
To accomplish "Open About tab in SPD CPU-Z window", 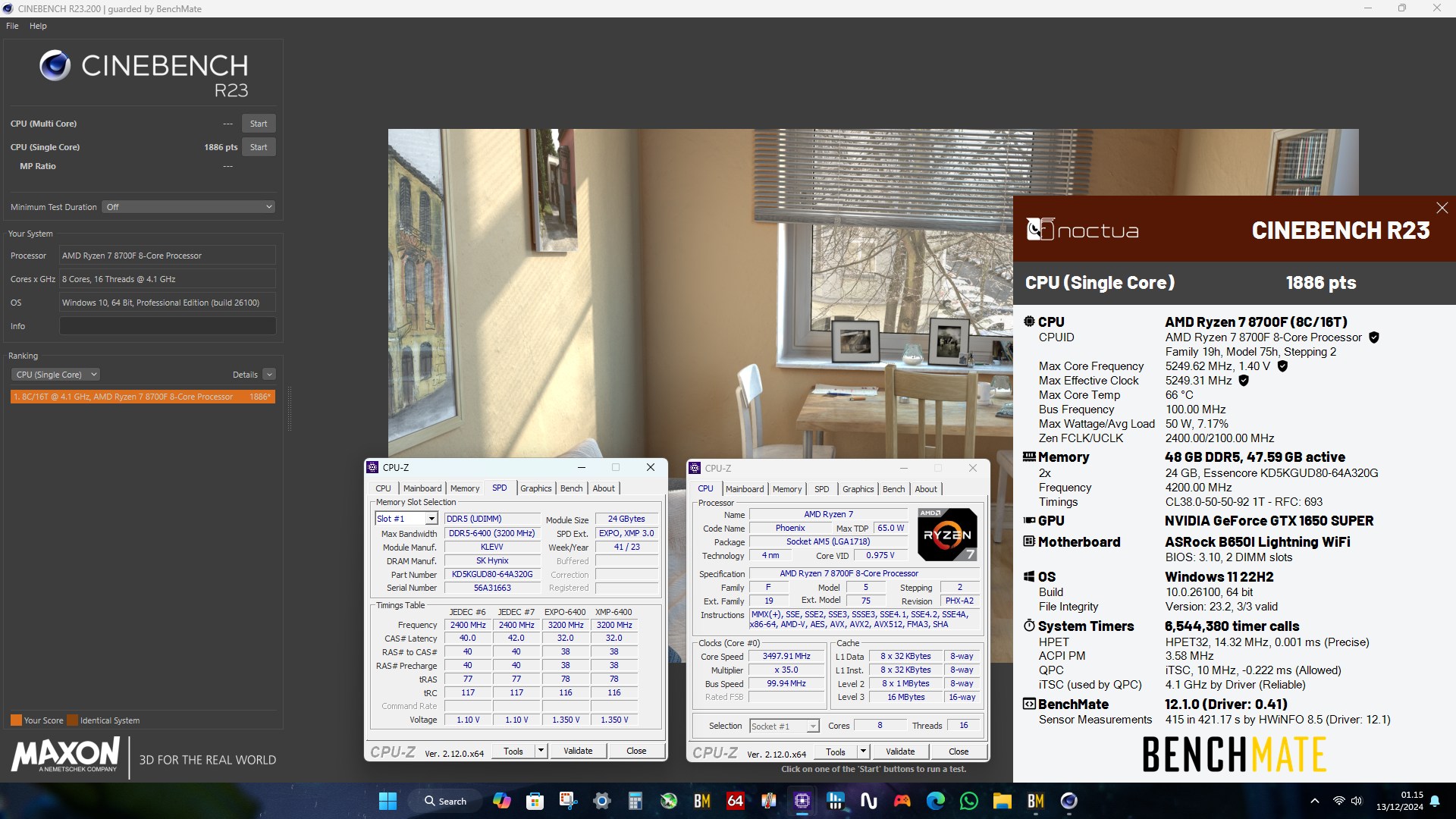I will [604, 488].
